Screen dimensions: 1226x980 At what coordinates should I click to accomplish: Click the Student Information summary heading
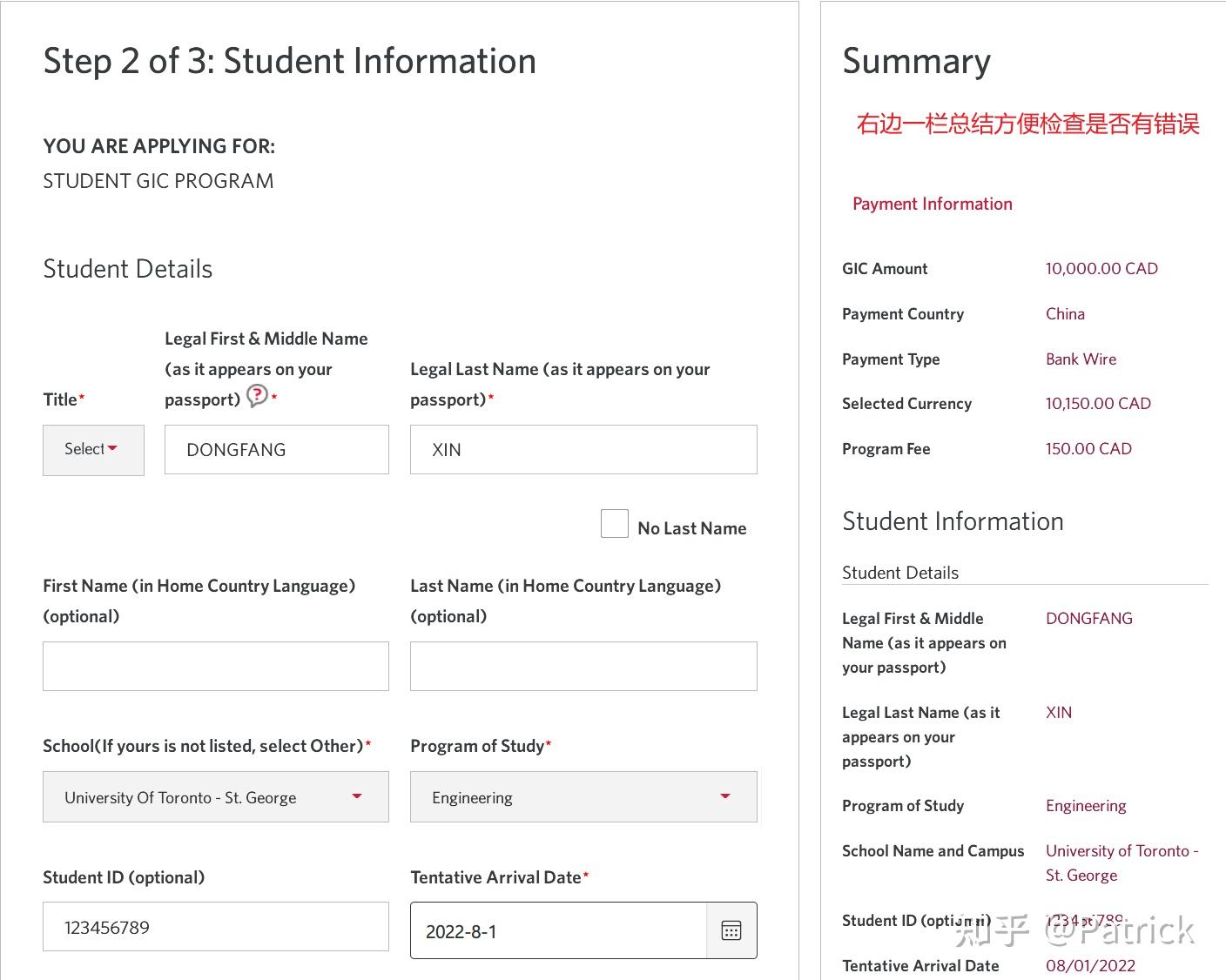pyautogui.click(x=953, y=521)
